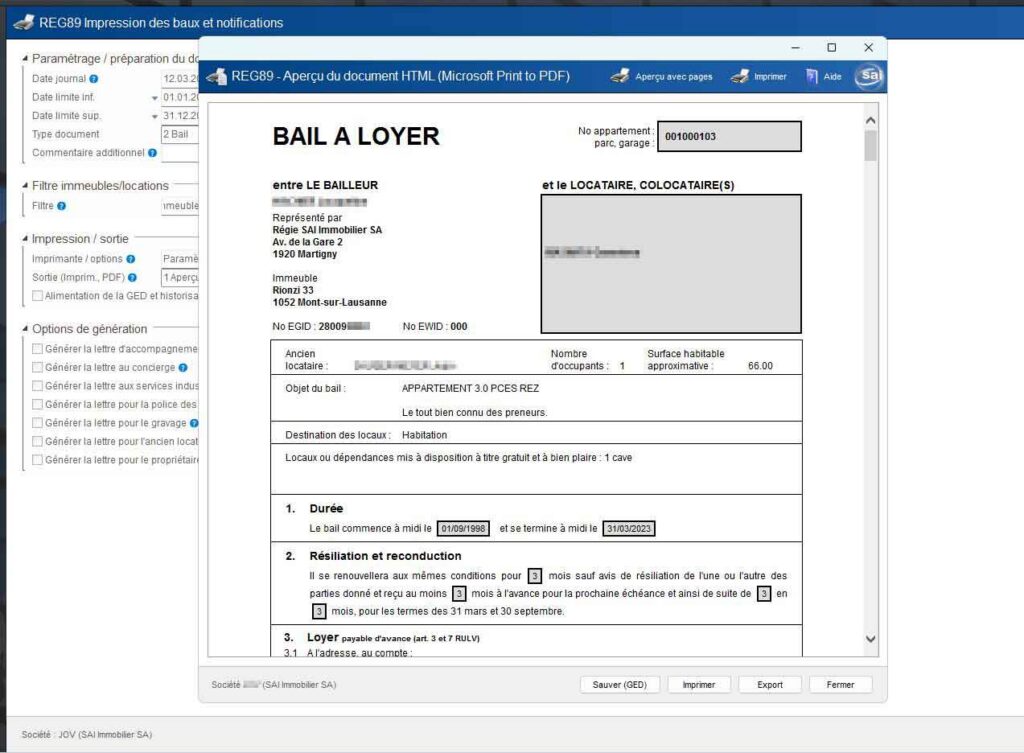Show help for Commentaire additionnel

[x=152, y=152]
